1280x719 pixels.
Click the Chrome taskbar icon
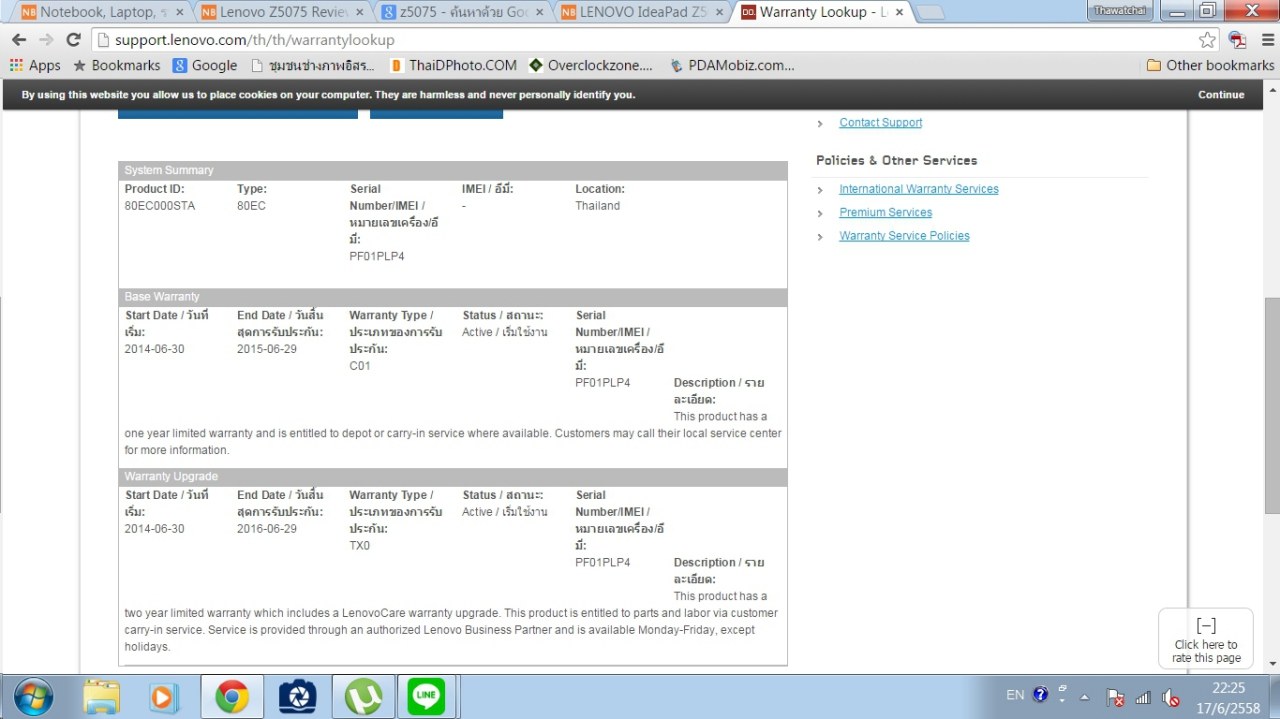(232, 696)
